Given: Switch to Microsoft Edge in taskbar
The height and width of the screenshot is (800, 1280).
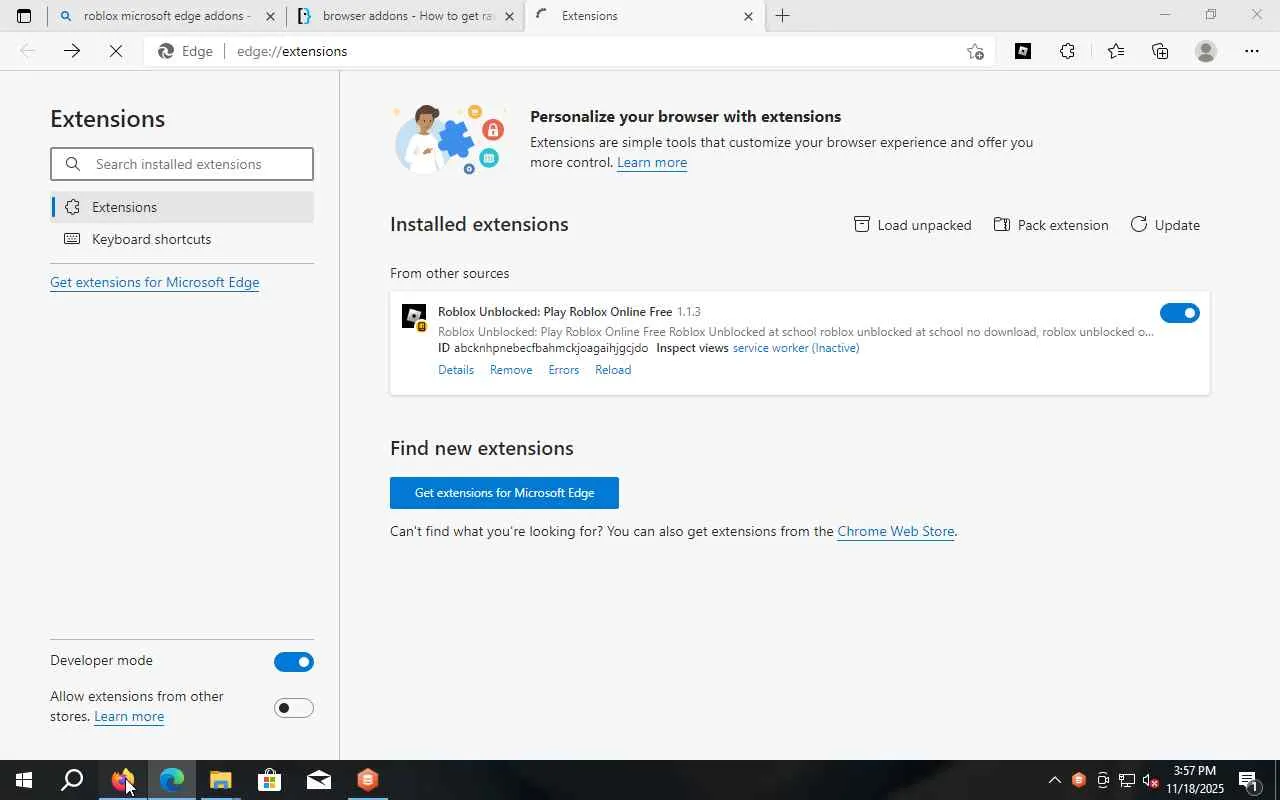Looking at the screenshot, I should (171, 780).
